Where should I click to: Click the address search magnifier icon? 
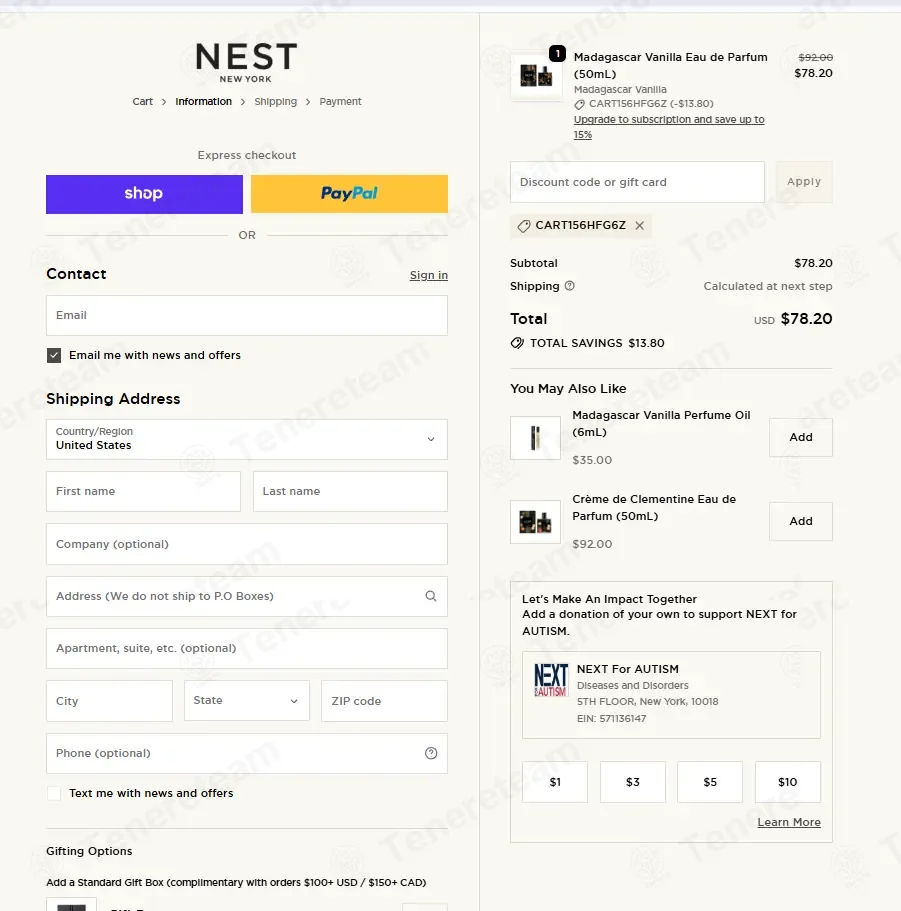point(430,596)
